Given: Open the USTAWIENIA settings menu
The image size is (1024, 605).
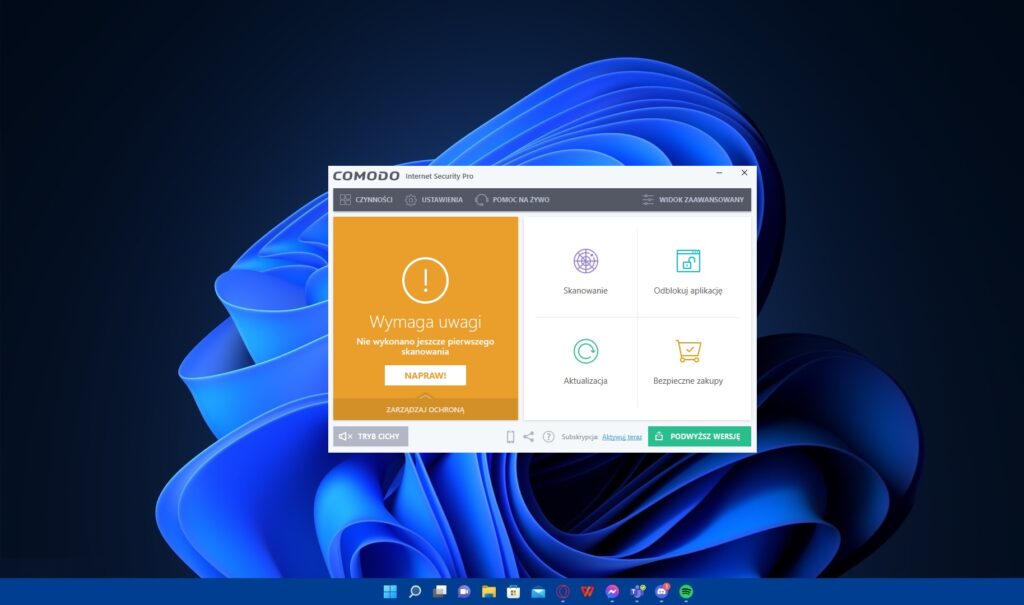Looking at the screenshot, I should (434, 200).
